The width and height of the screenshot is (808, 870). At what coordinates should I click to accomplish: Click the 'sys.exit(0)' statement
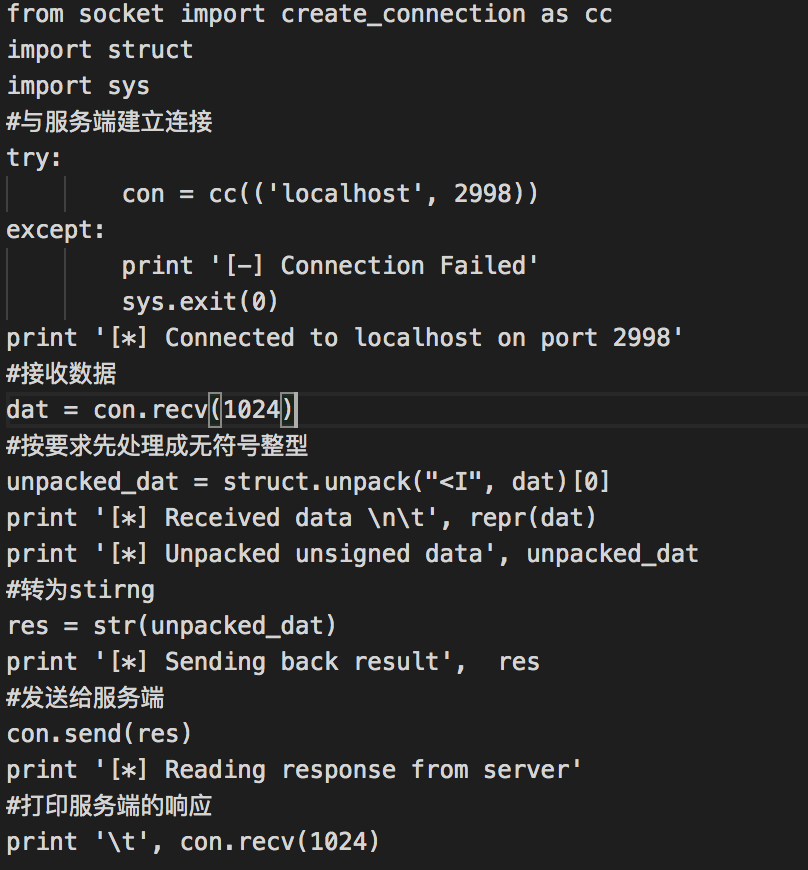pos(200,302)
